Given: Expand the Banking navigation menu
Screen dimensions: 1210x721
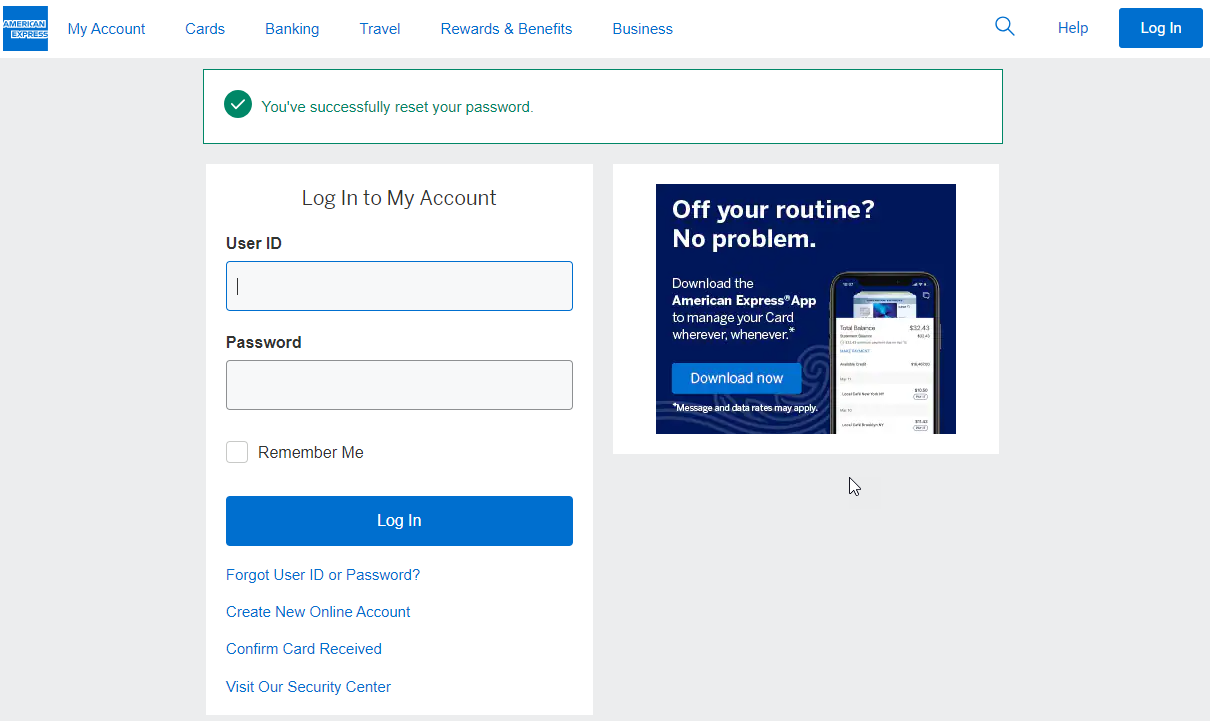Looking at the screenshot, I should (292, 29).
